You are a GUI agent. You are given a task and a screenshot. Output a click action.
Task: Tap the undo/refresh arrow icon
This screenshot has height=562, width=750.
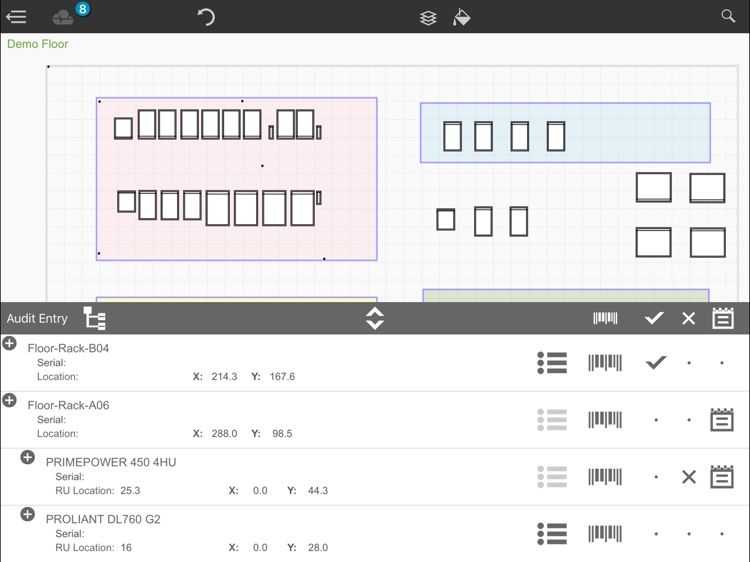[206, 17]
